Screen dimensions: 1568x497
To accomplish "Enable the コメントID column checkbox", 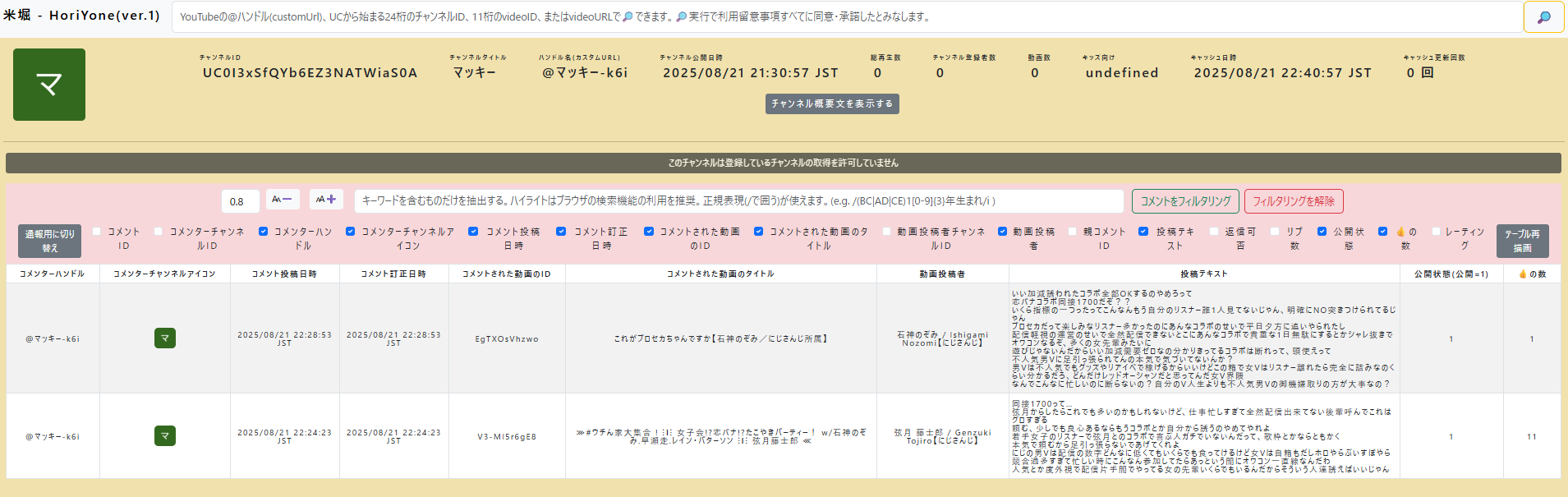I will tap(97, 232).
